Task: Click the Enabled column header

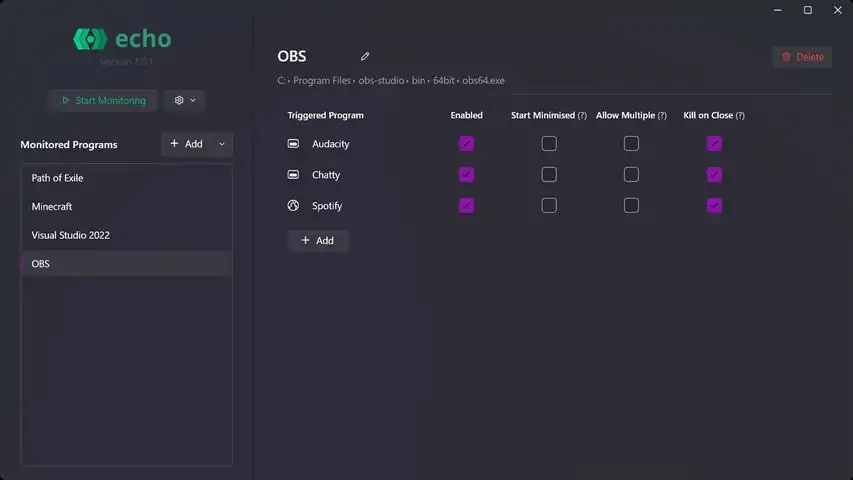Action: (x=466, y=115)
